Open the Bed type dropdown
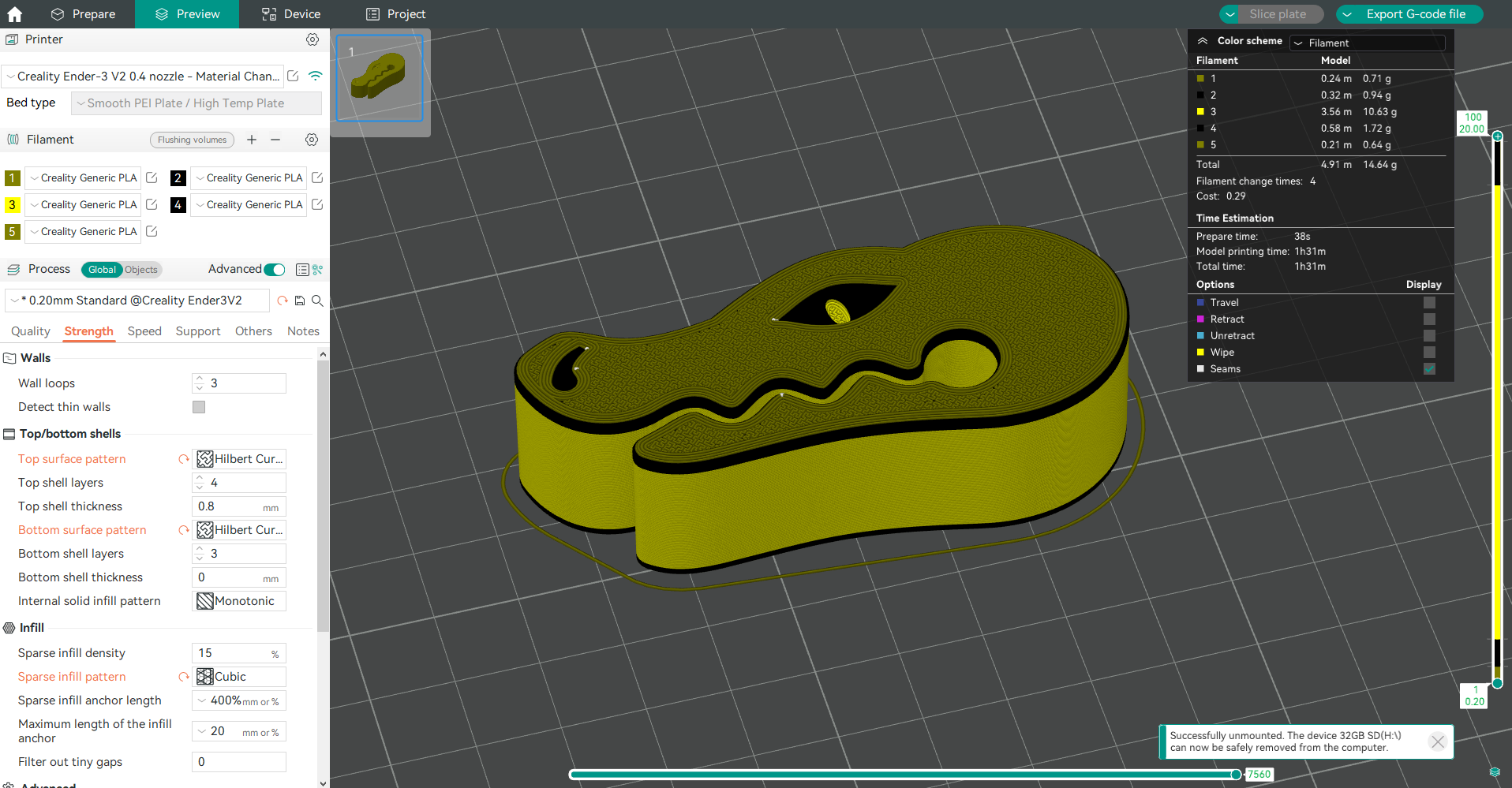1512x788 pixels. click(x=196, y=103)
